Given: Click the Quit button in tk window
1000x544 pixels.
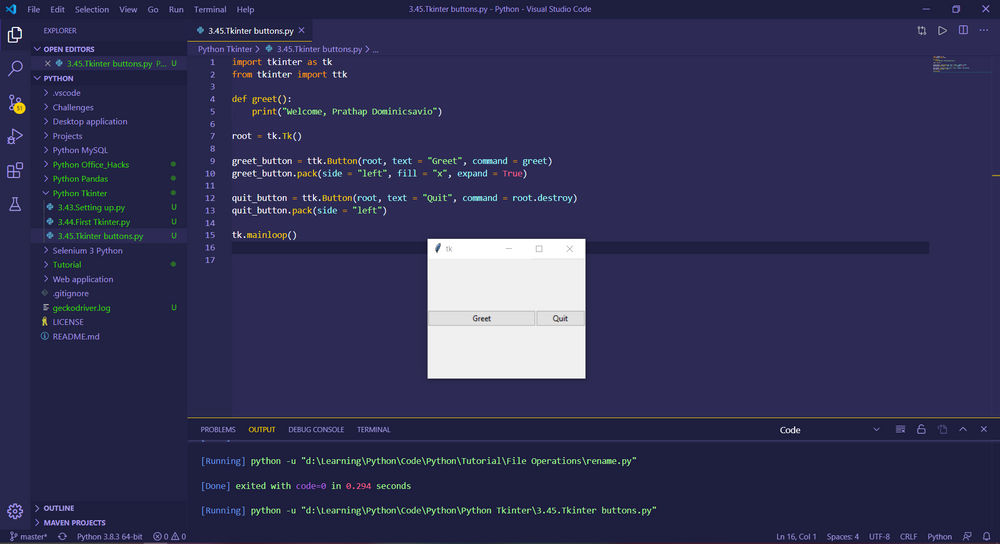Looking at the screenshot, I should click(560, 318).
